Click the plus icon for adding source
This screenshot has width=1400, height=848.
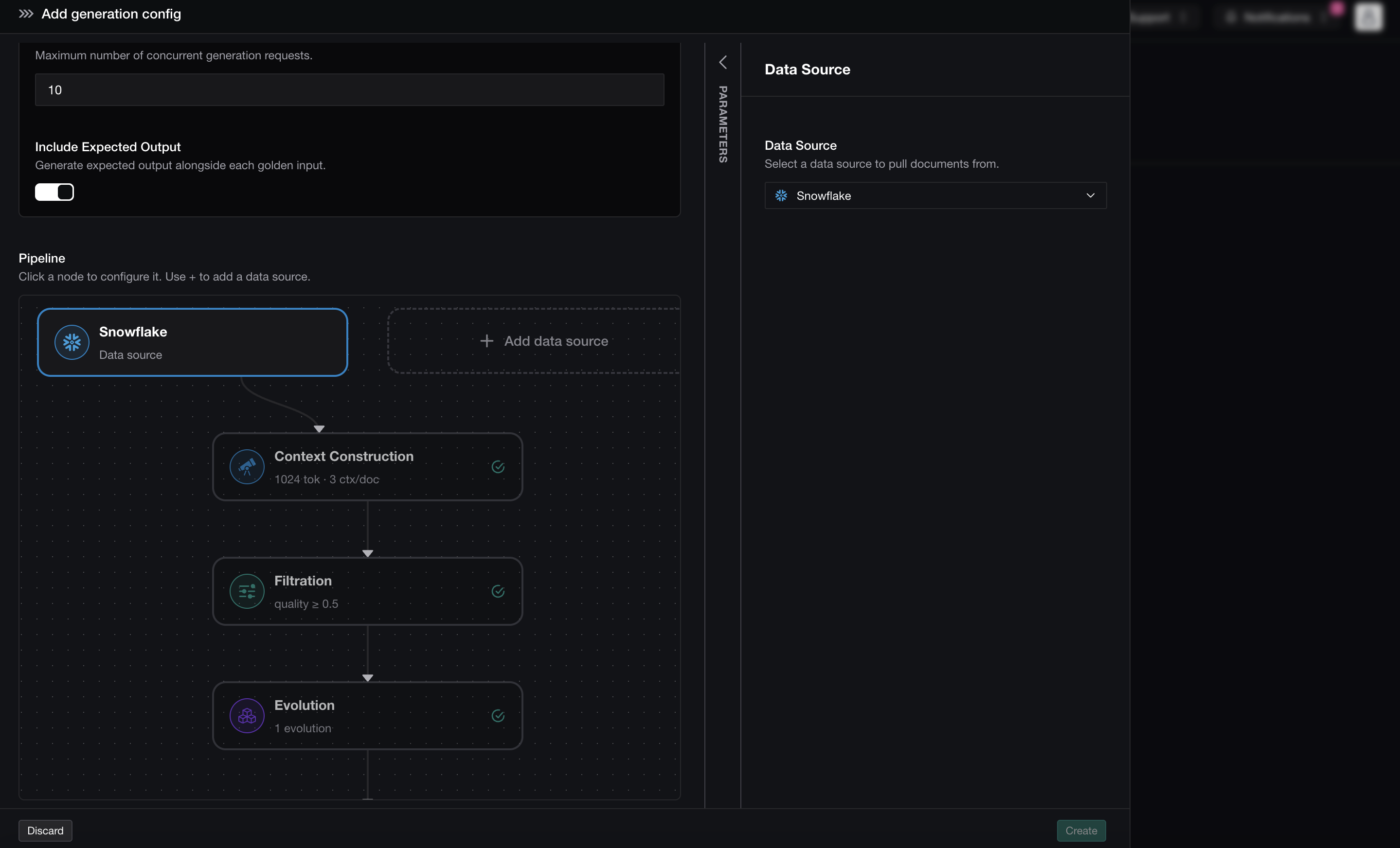pos(486,341)
